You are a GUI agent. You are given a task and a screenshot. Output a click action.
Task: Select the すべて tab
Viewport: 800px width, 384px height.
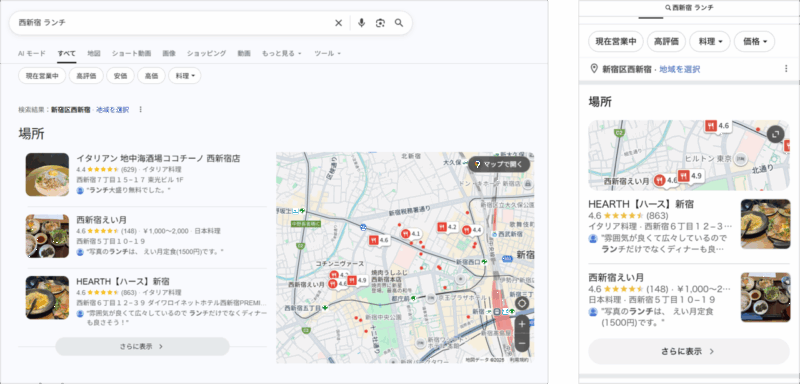tap(67, 53)
